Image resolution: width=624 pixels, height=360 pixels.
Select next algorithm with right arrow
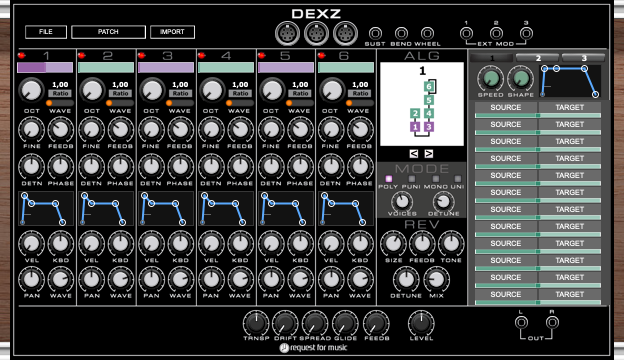point(429,154)
